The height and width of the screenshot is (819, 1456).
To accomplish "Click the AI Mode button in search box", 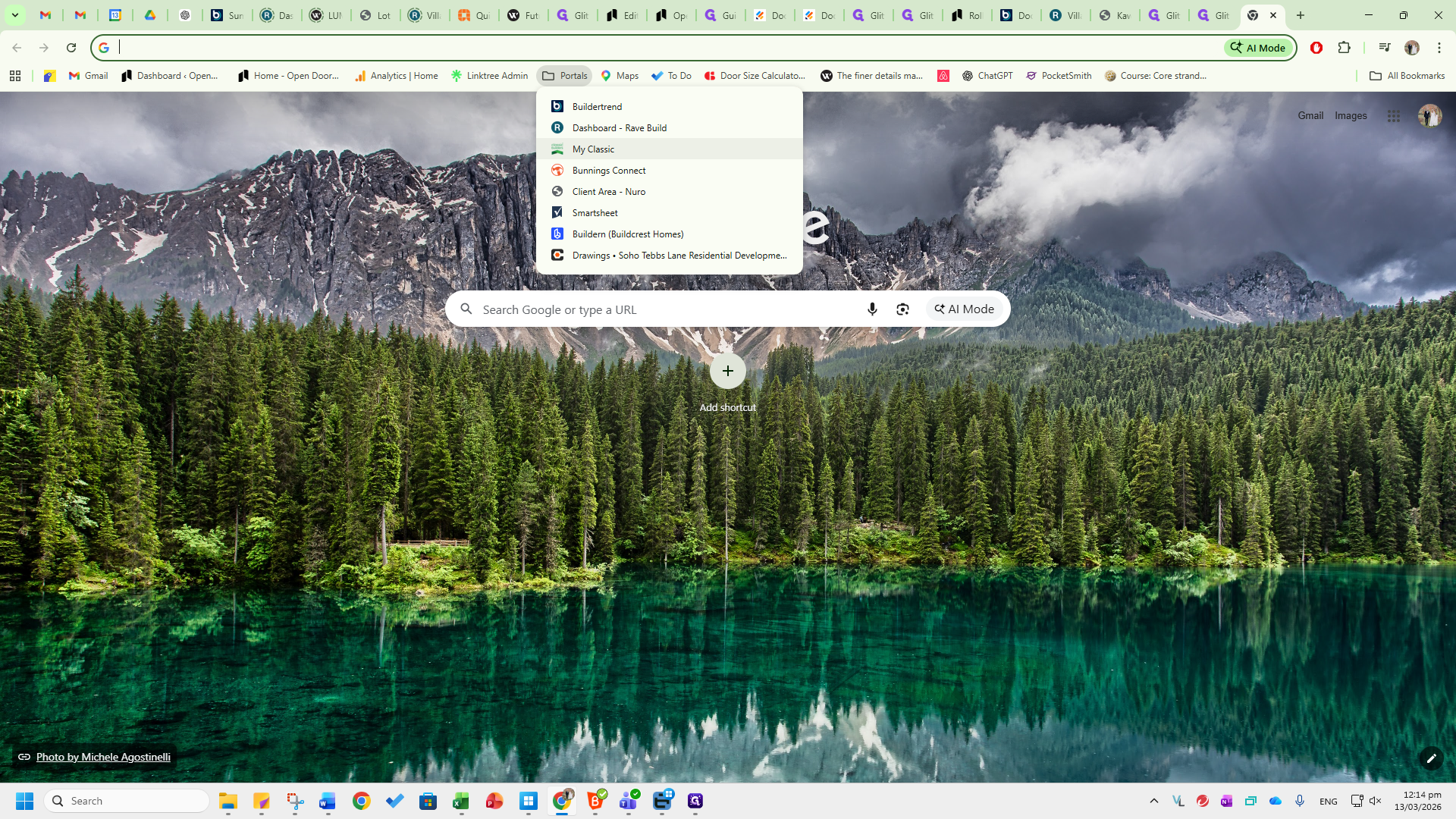I will click(x=965, y=309).
